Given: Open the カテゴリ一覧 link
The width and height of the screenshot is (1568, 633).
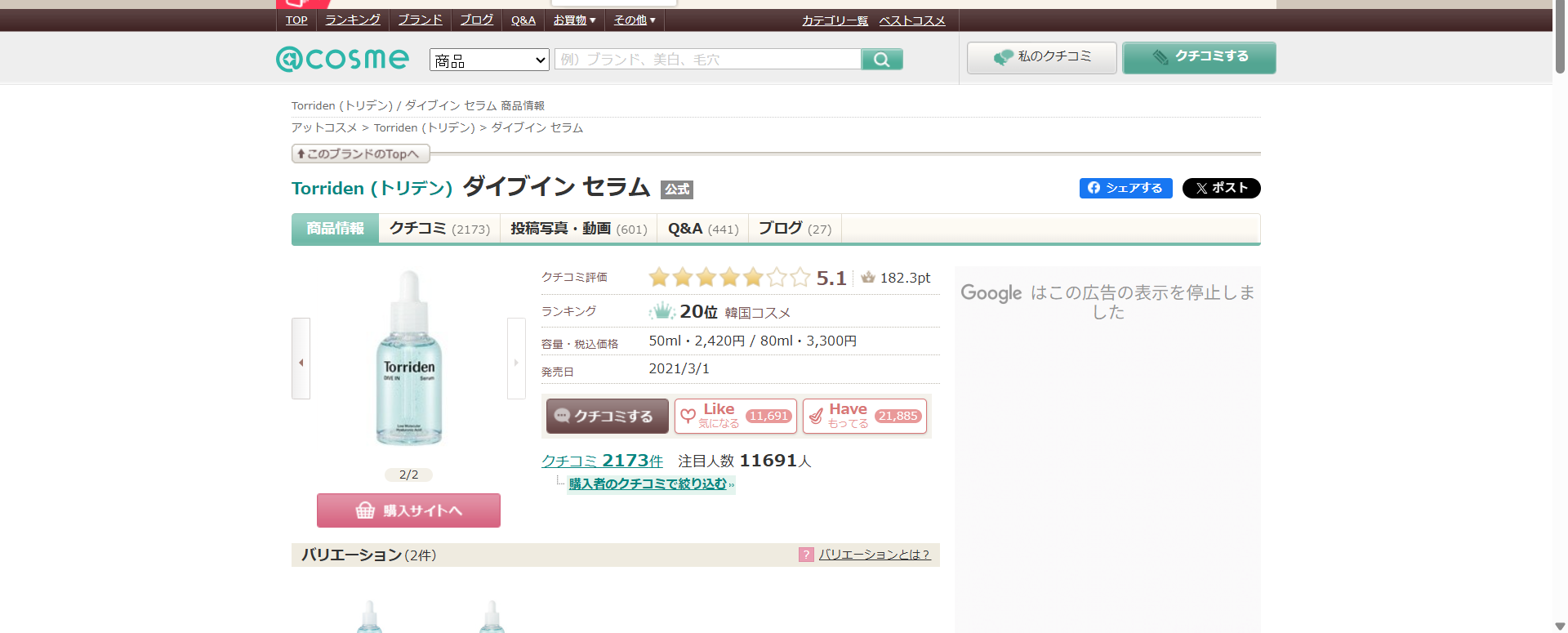Looking at the screenshot, I should [x=835, y=20].
